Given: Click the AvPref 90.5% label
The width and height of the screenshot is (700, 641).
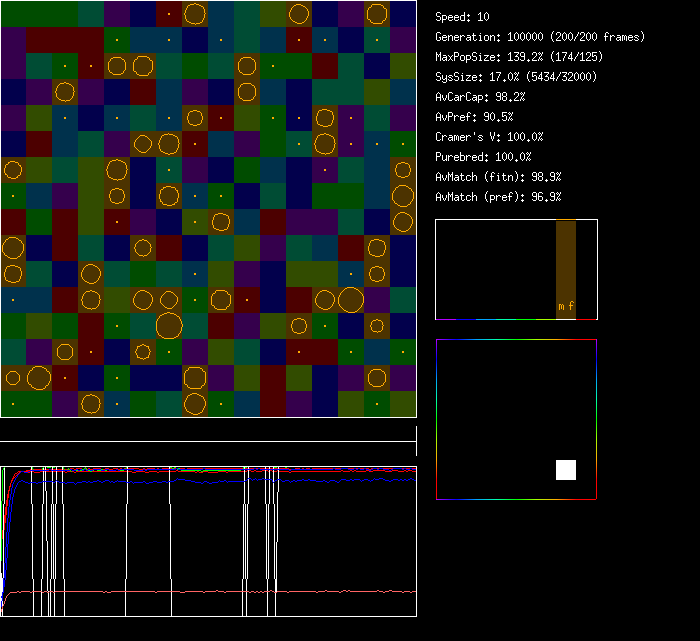Looking at the screenshot, I should [475, 117].
